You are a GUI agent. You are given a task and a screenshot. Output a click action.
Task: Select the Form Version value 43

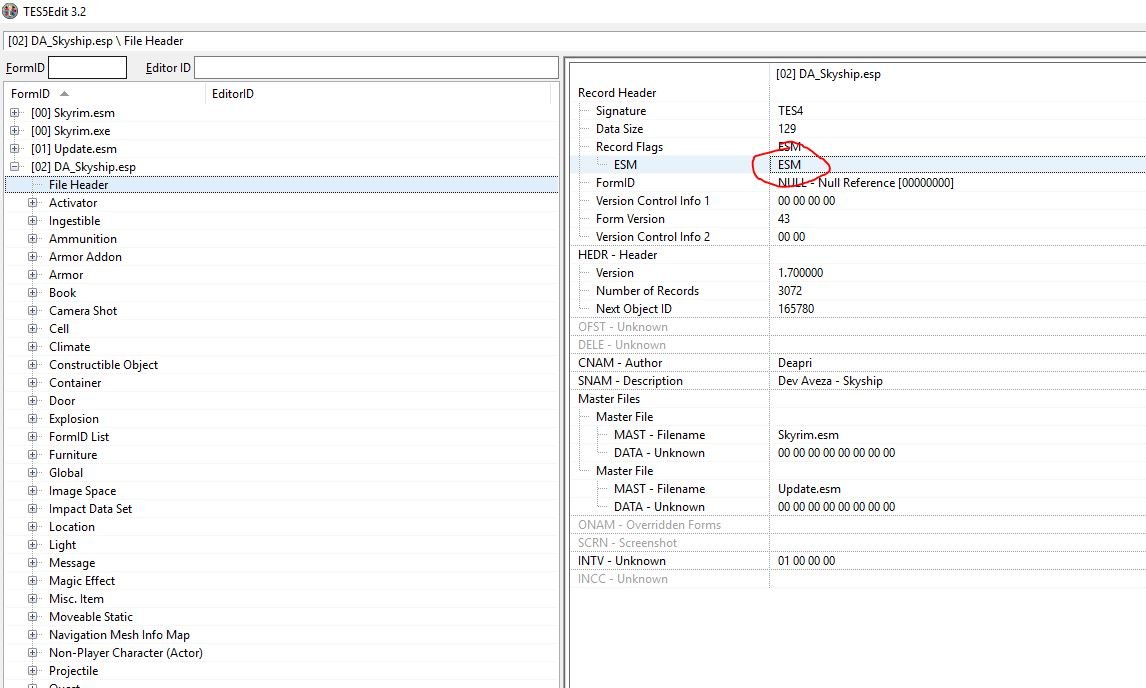click(x=783, y=219)
